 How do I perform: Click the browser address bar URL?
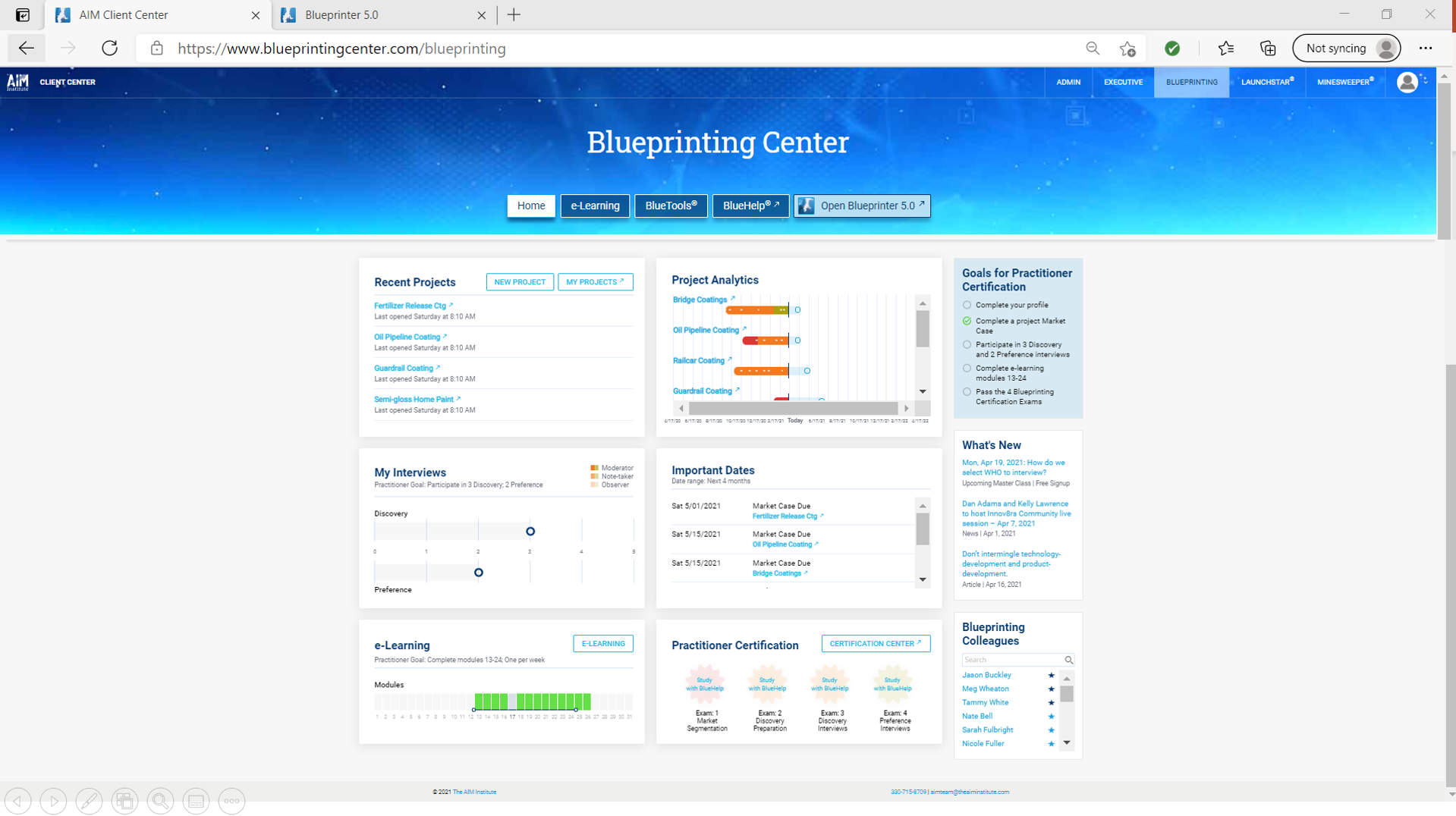[x=341, y=49]
